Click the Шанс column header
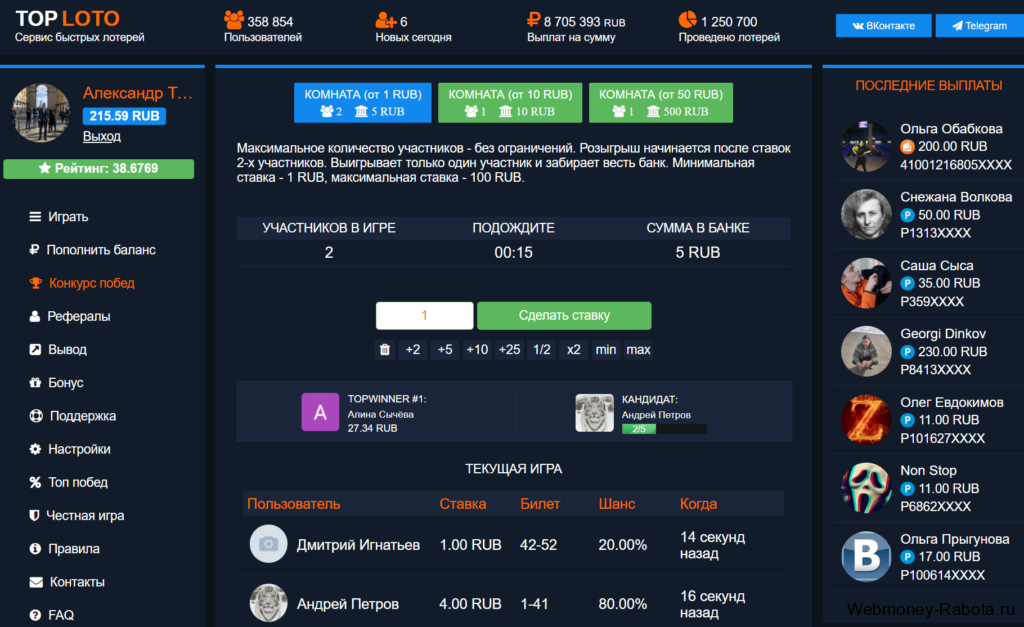 (617, 504)
